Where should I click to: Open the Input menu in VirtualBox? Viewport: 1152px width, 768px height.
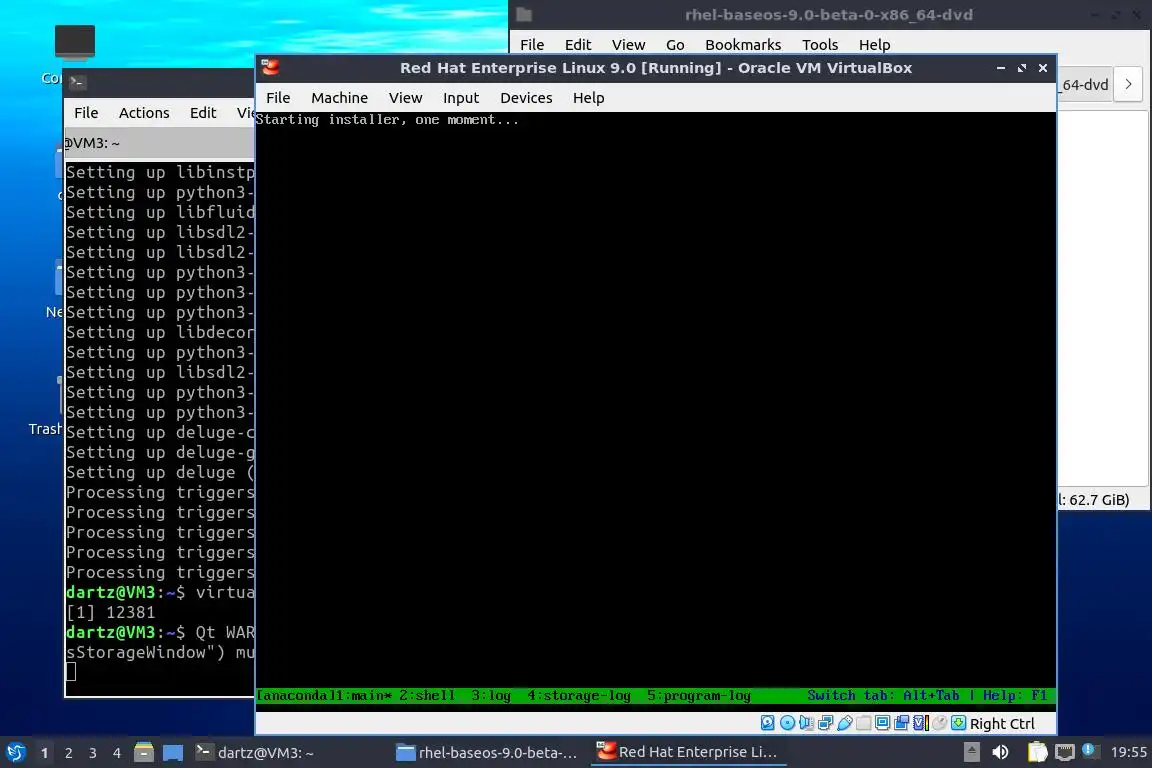coord(461,98)
